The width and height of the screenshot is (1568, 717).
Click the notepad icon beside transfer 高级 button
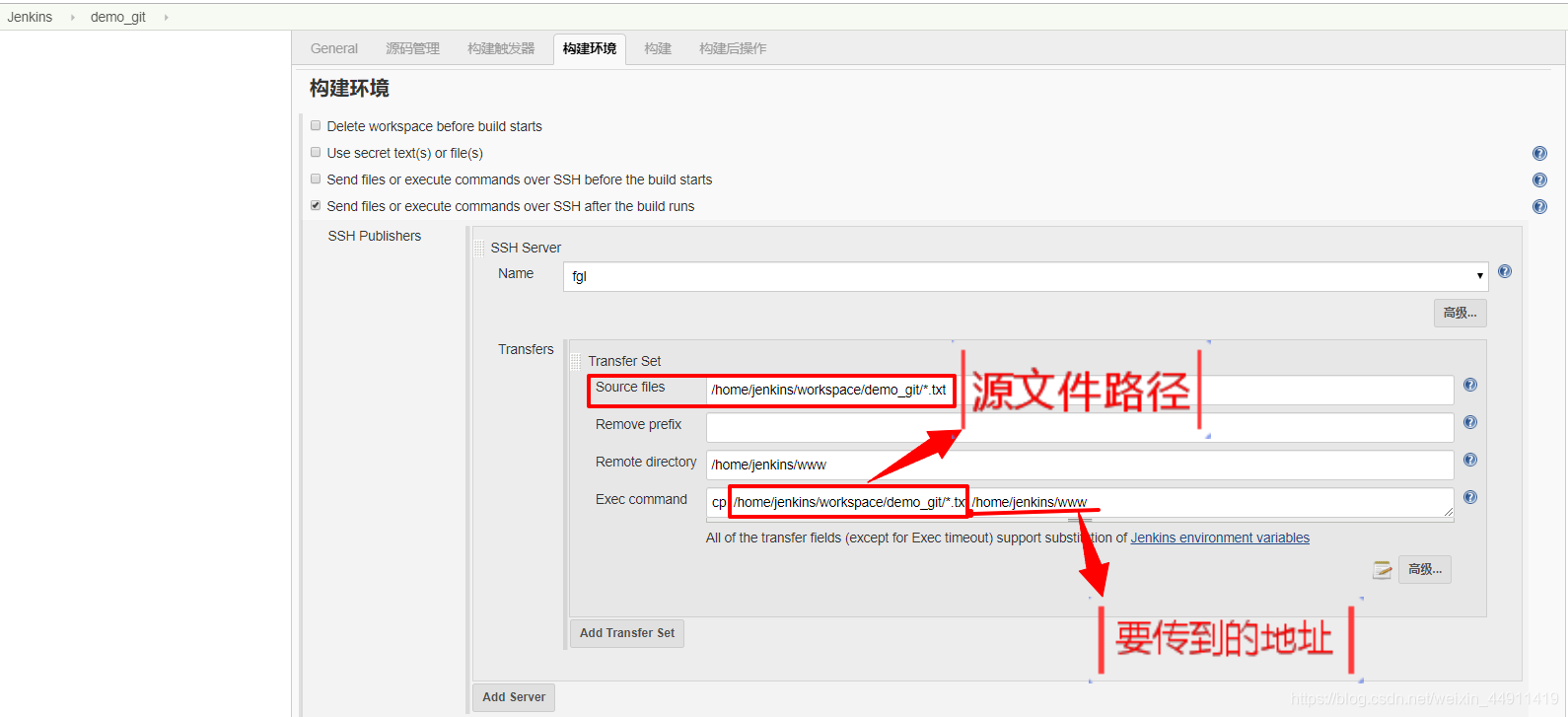(x=1383, y=570)
